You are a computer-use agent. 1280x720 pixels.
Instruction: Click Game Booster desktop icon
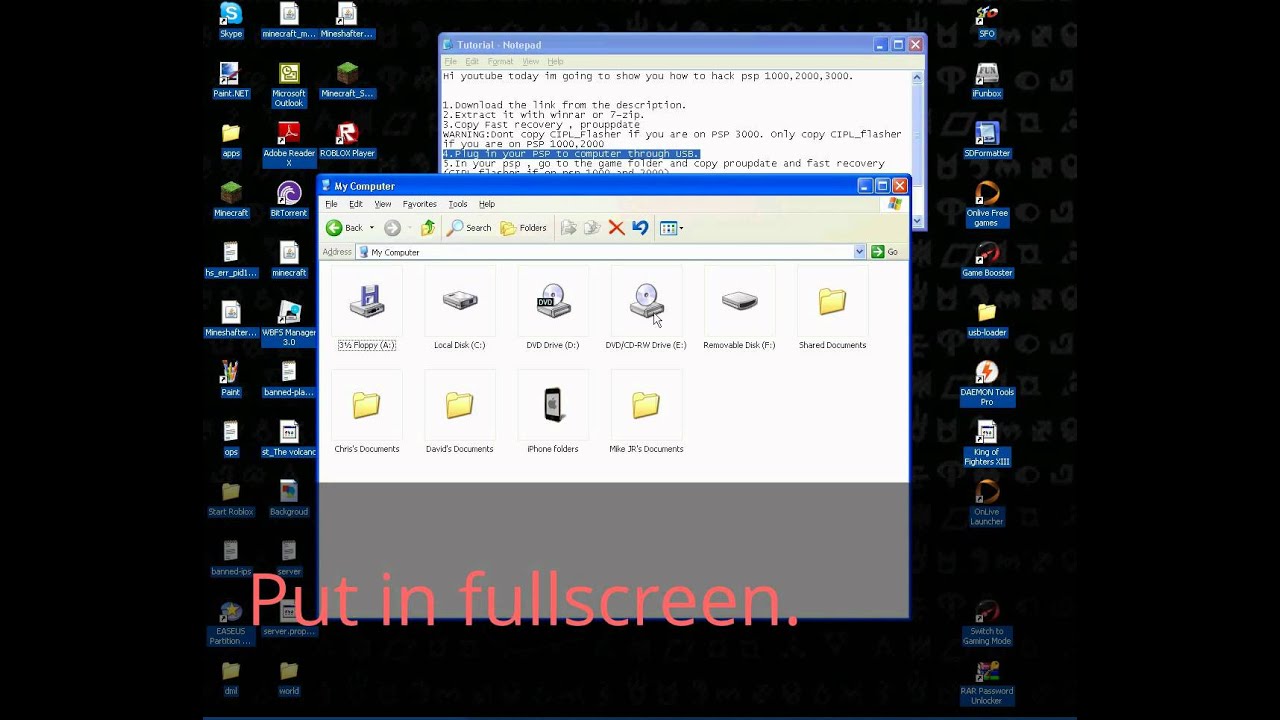coord(987,259)
